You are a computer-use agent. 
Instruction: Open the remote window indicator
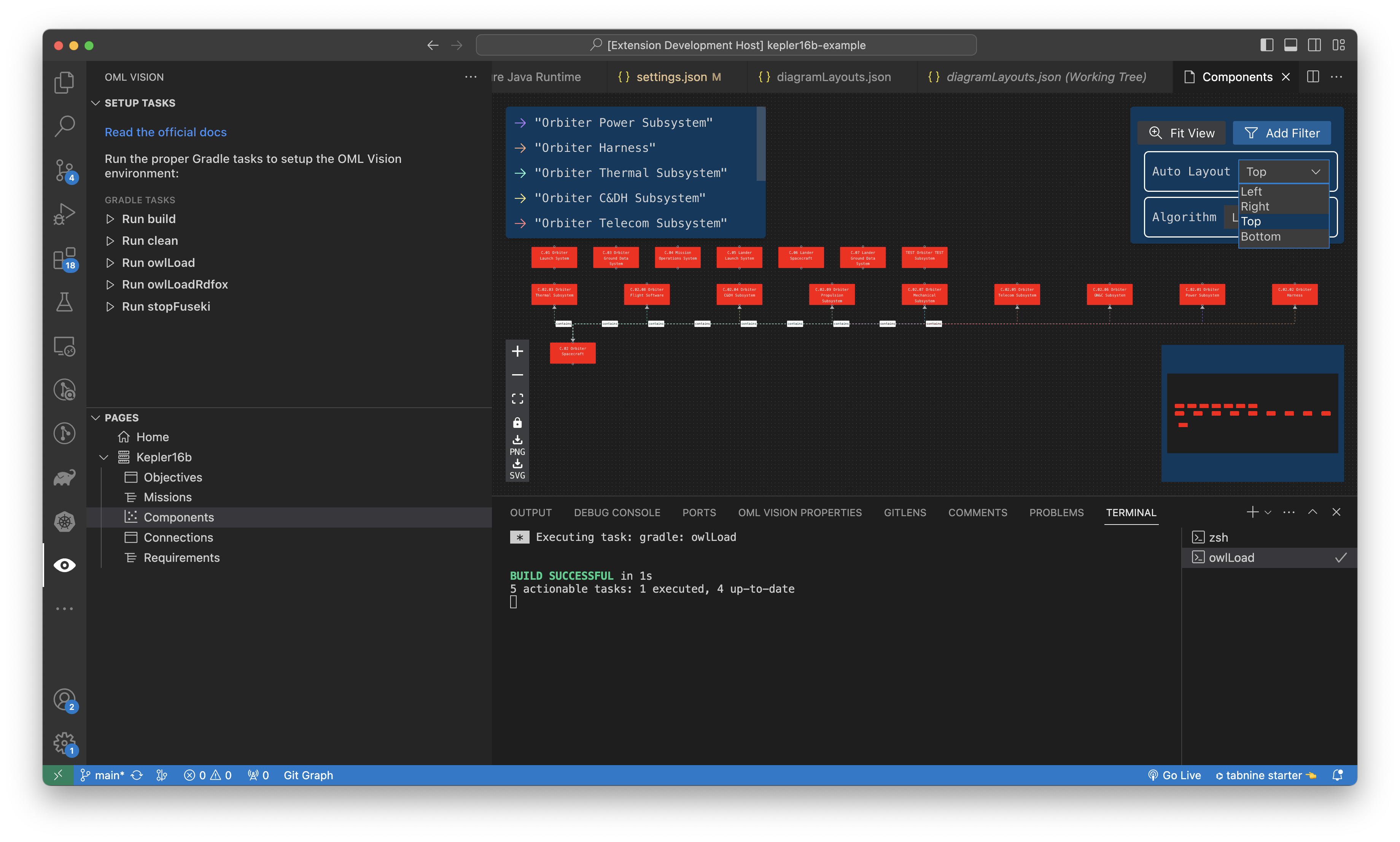click(x=58, y=775)
